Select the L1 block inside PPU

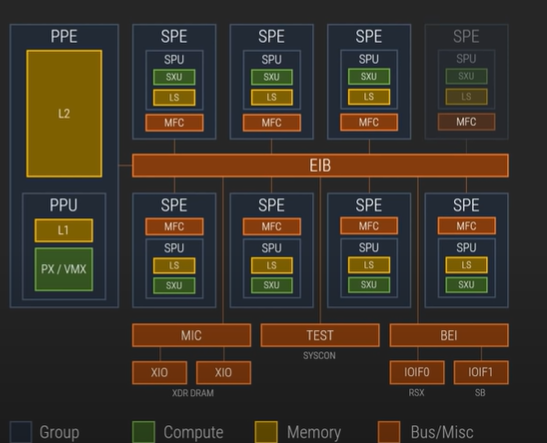pyautogui.click(x=64, y=230)
